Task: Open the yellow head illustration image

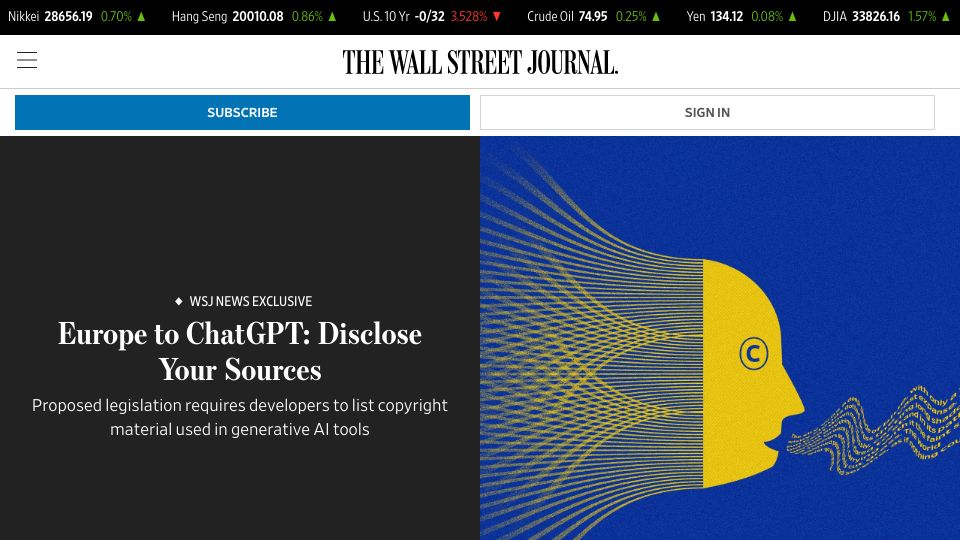Action: (x=720, y=338)
